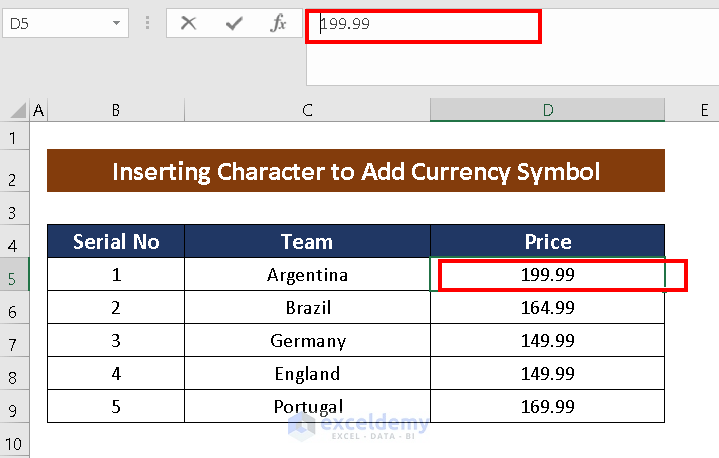Click the Name Box showing D5

point(55,24)
